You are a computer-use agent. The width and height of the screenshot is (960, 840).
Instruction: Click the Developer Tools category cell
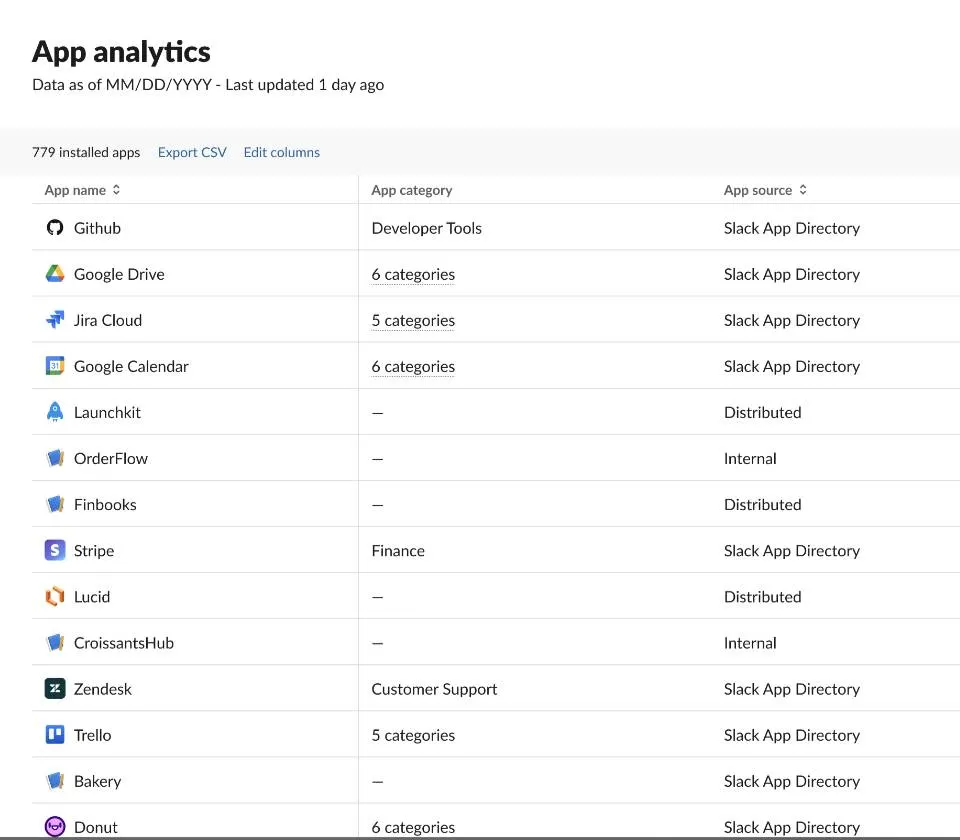427,228
